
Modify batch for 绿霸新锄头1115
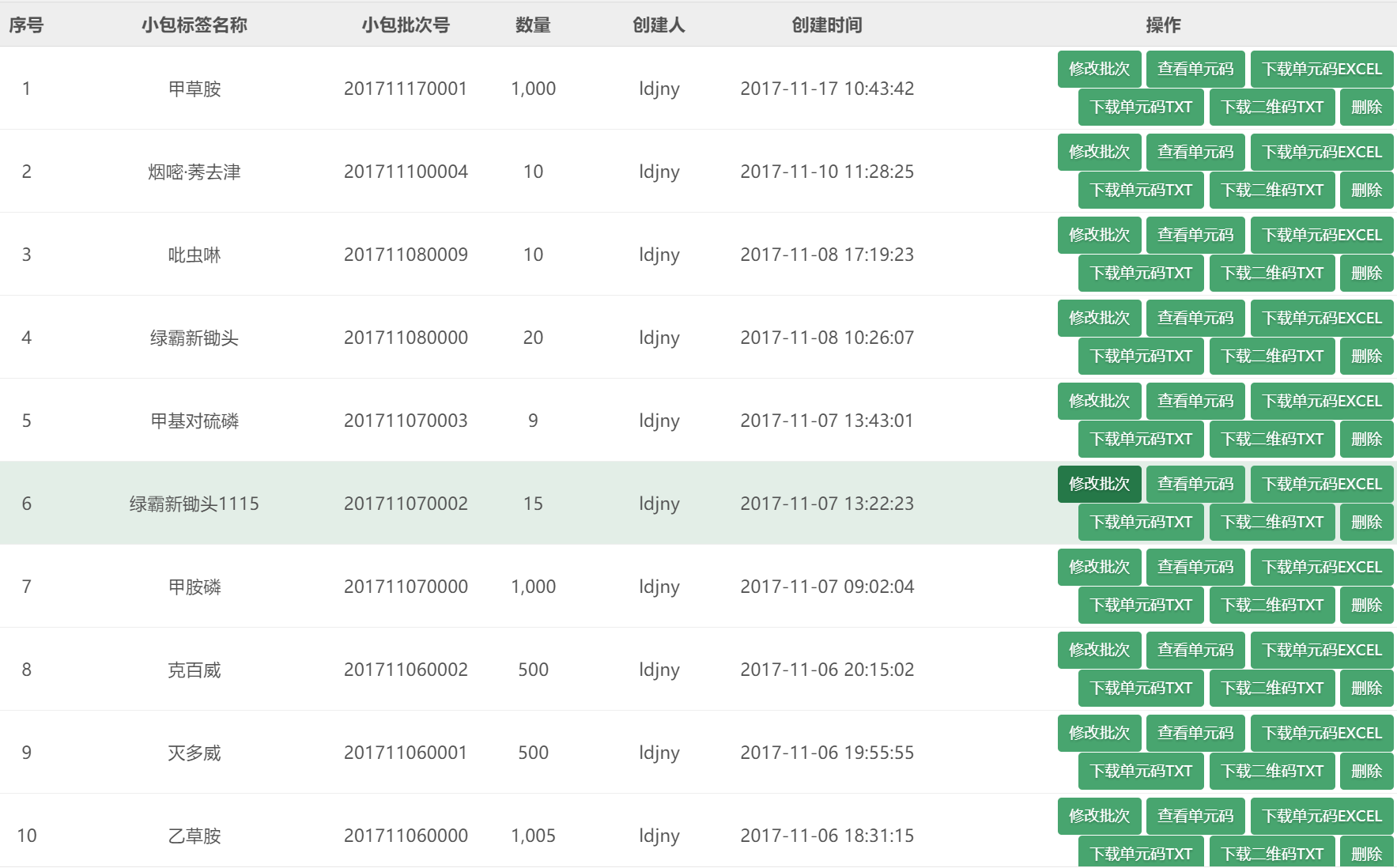(x=1099, y=484)
